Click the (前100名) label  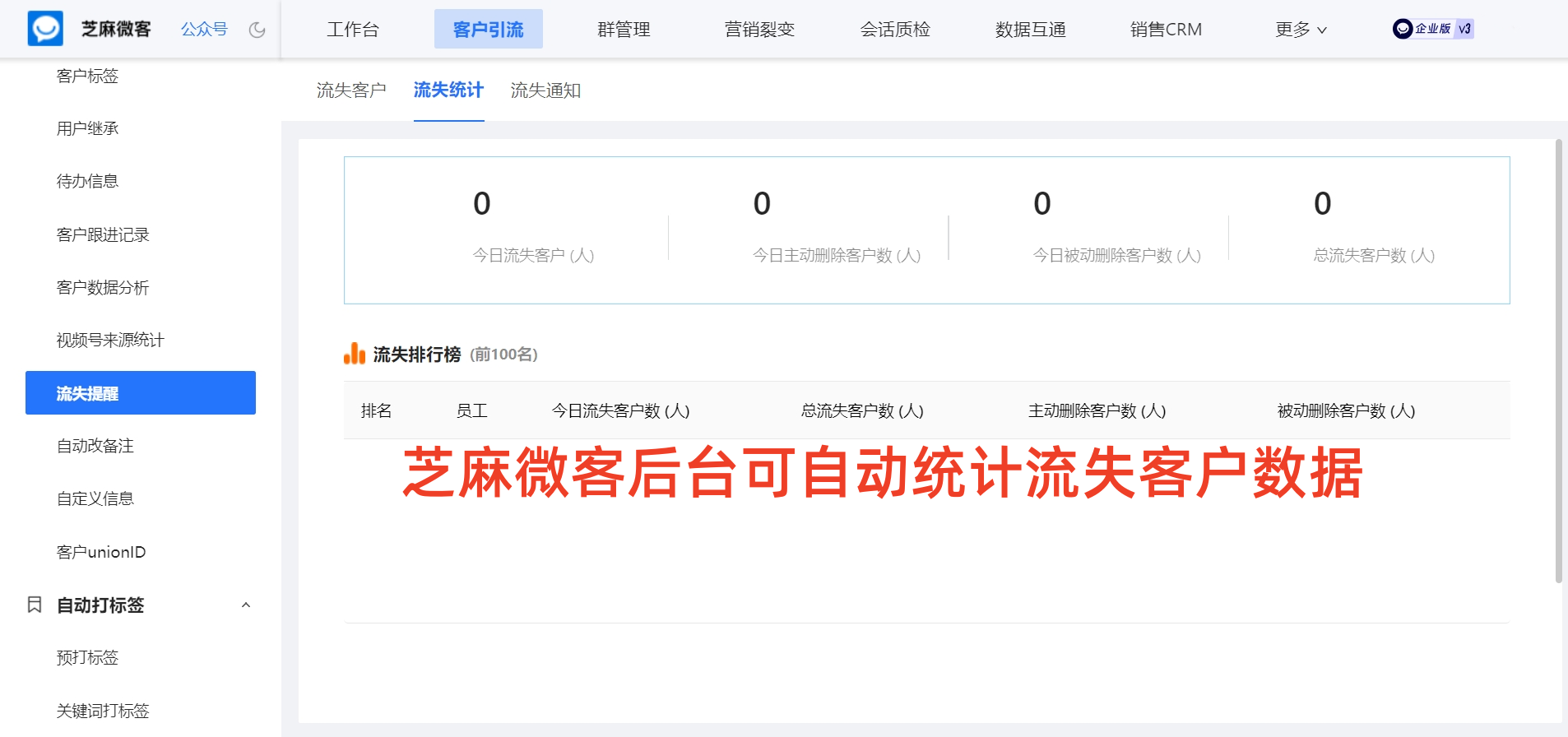503,355
